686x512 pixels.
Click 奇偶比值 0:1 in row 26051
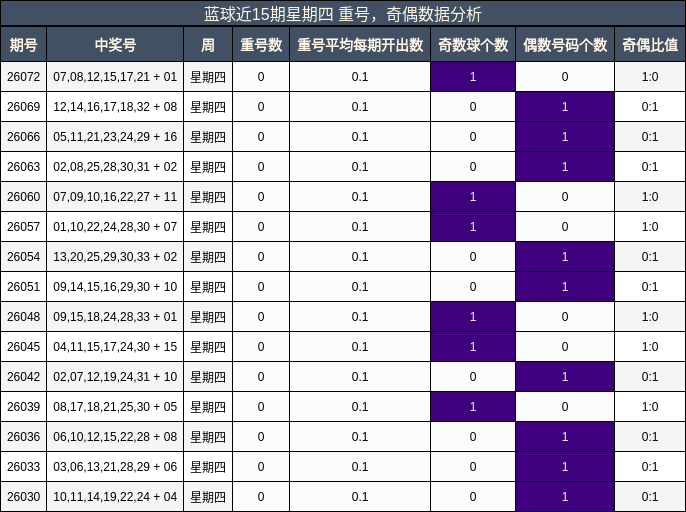click(650, 287)
